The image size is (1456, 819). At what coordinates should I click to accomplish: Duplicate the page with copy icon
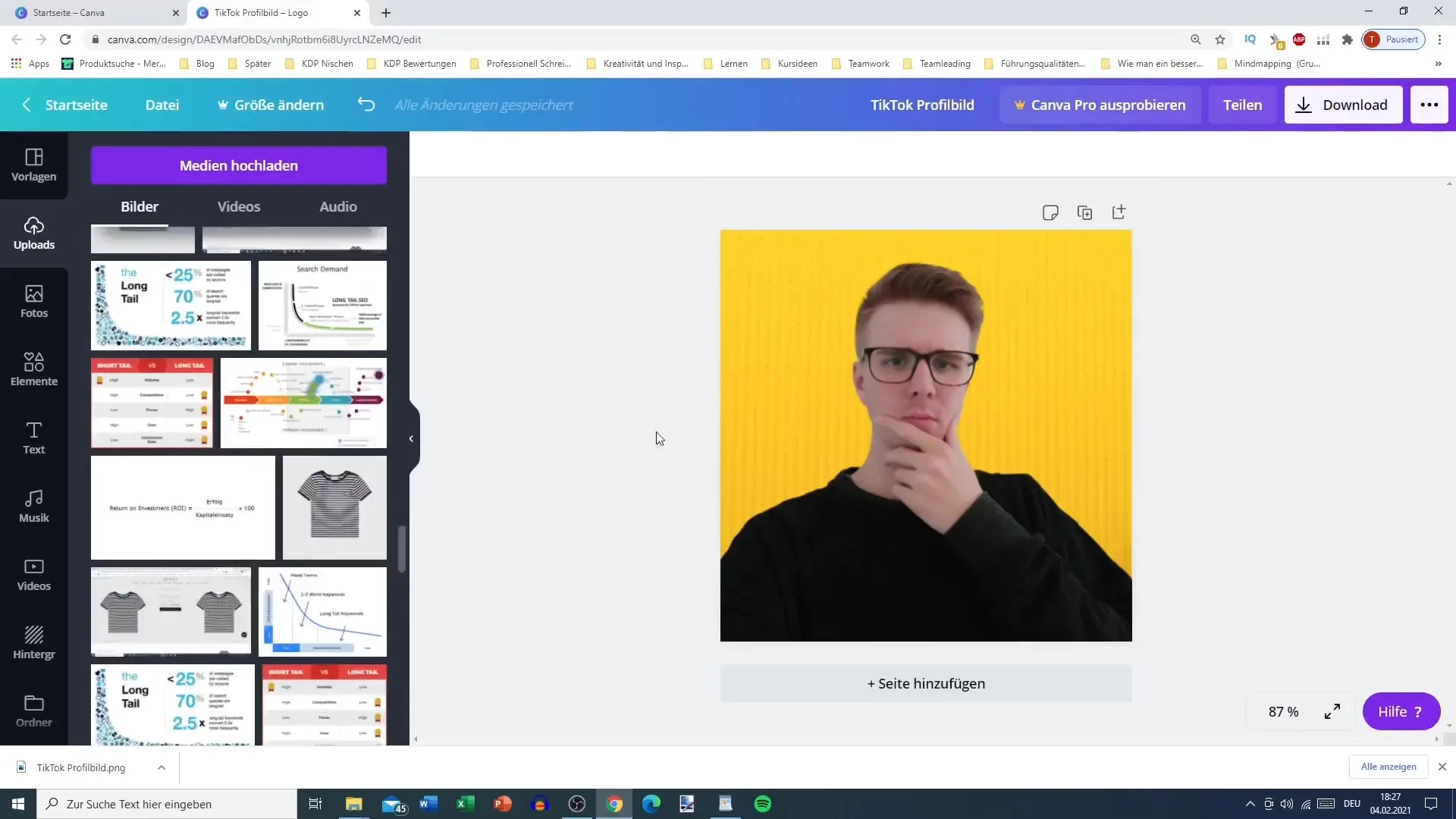(x=1084, y=212)
